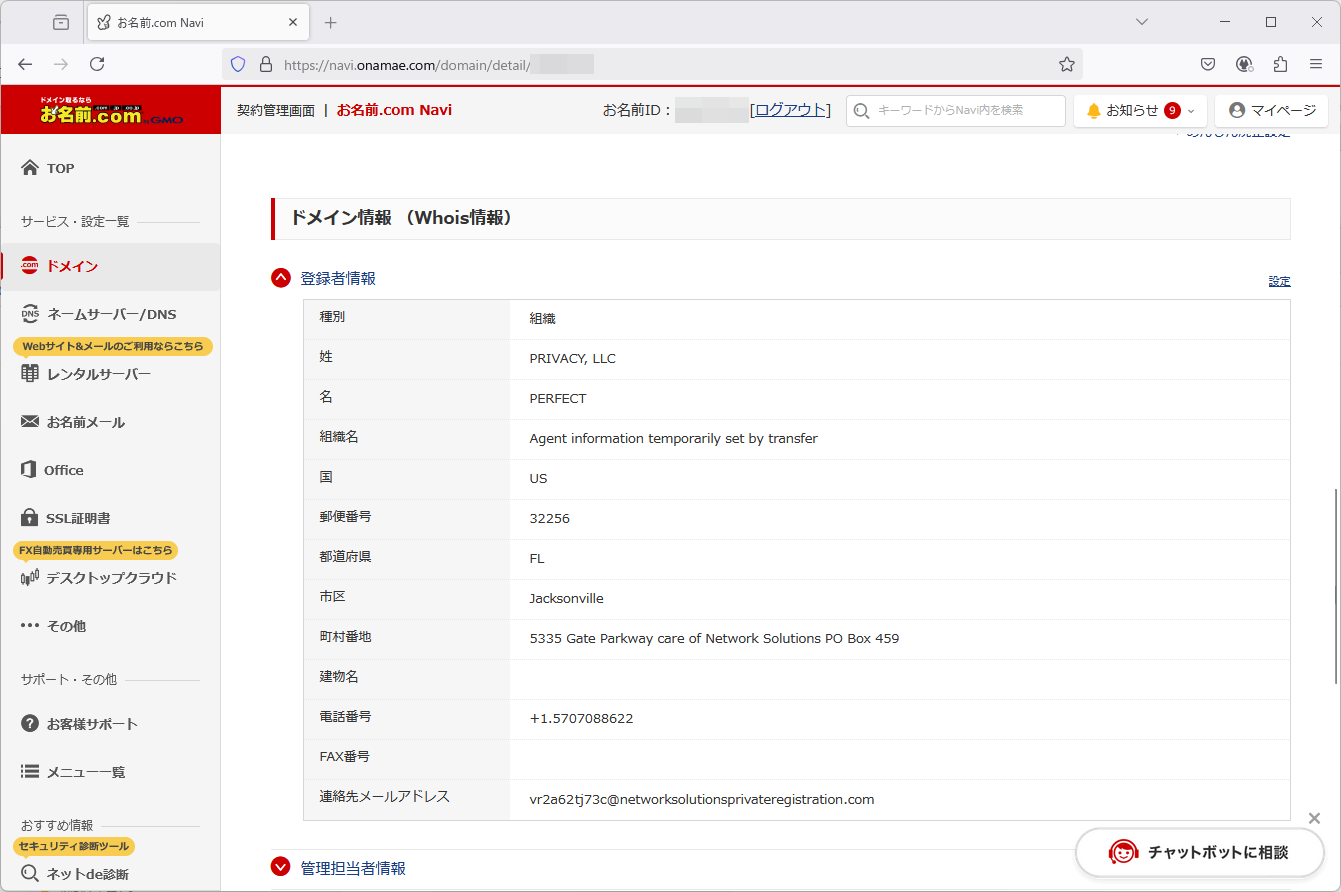Click the 設定 link for registrant info
The image size is (1341, 892).
pyautogui.click(x=1279, y=281)
